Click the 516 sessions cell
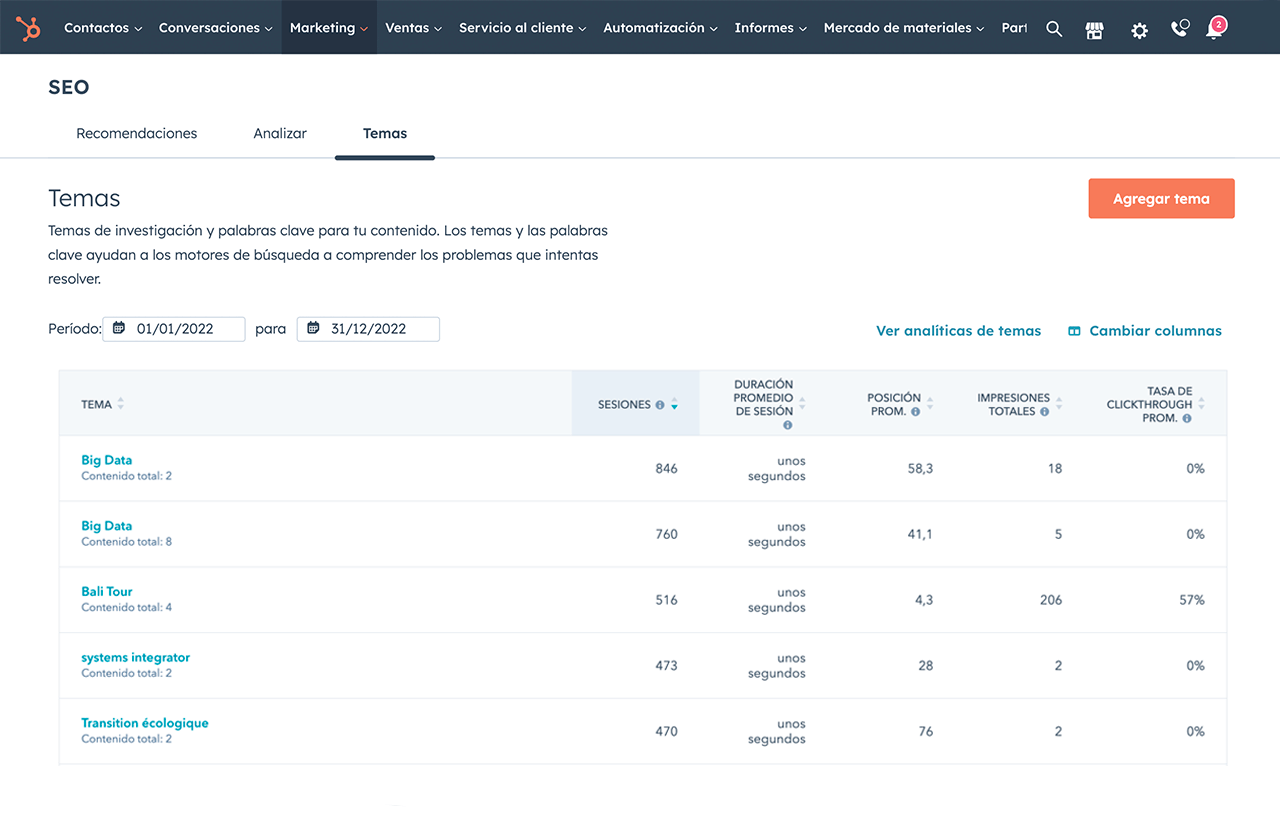This screenshot has width=1280, height=813. pyautogui.click(x=666, y=600)
